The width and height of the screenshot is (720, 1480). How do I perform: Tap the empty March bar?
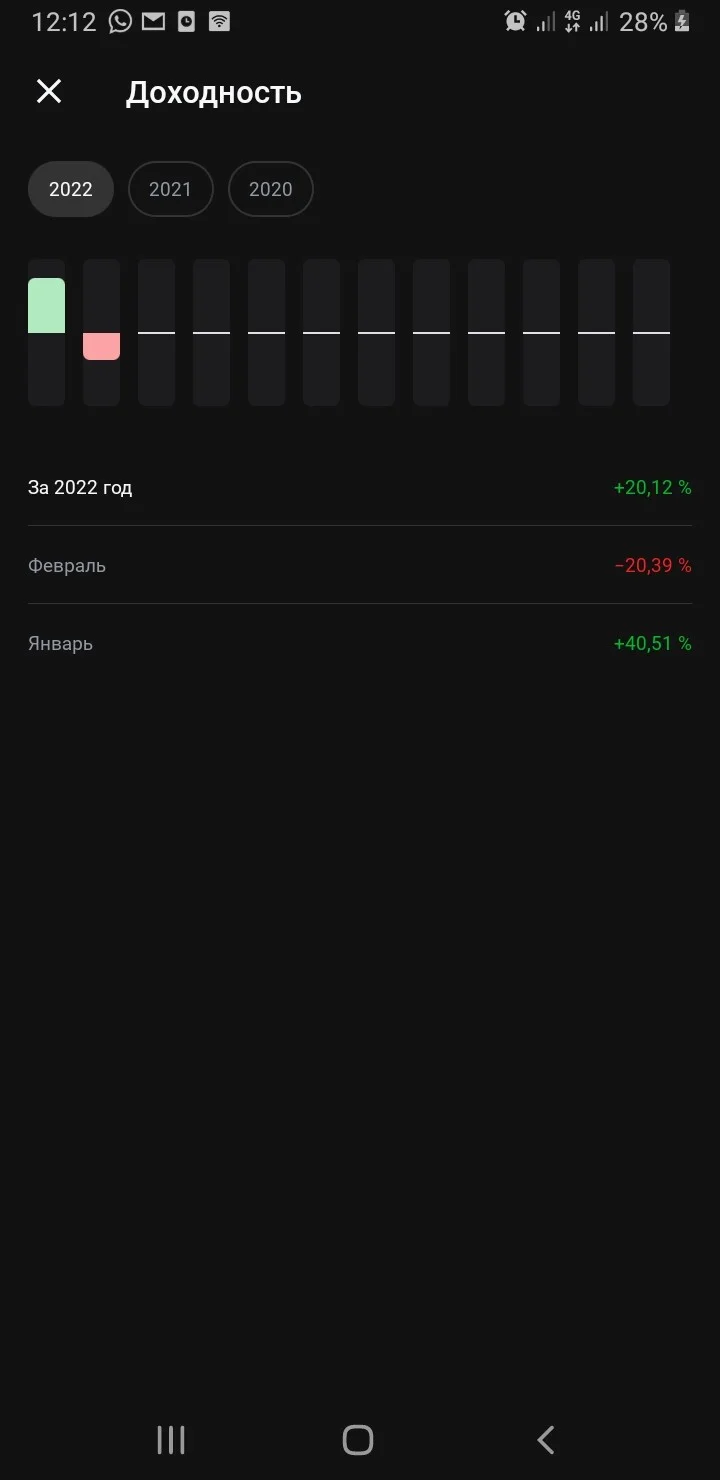tap(156, 333)
